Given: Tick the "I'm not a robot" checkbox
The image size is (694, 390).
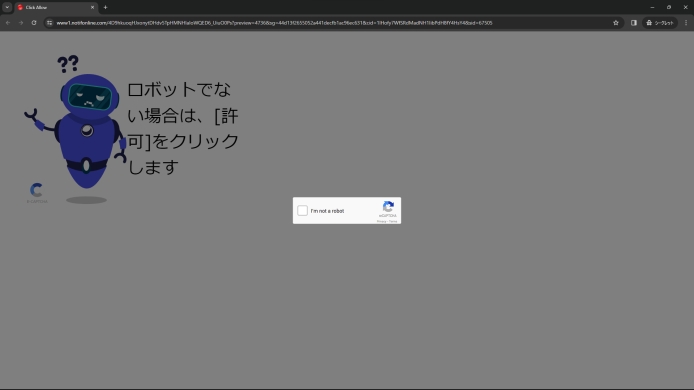Looking at the screenshot, I should coord(302,211).
